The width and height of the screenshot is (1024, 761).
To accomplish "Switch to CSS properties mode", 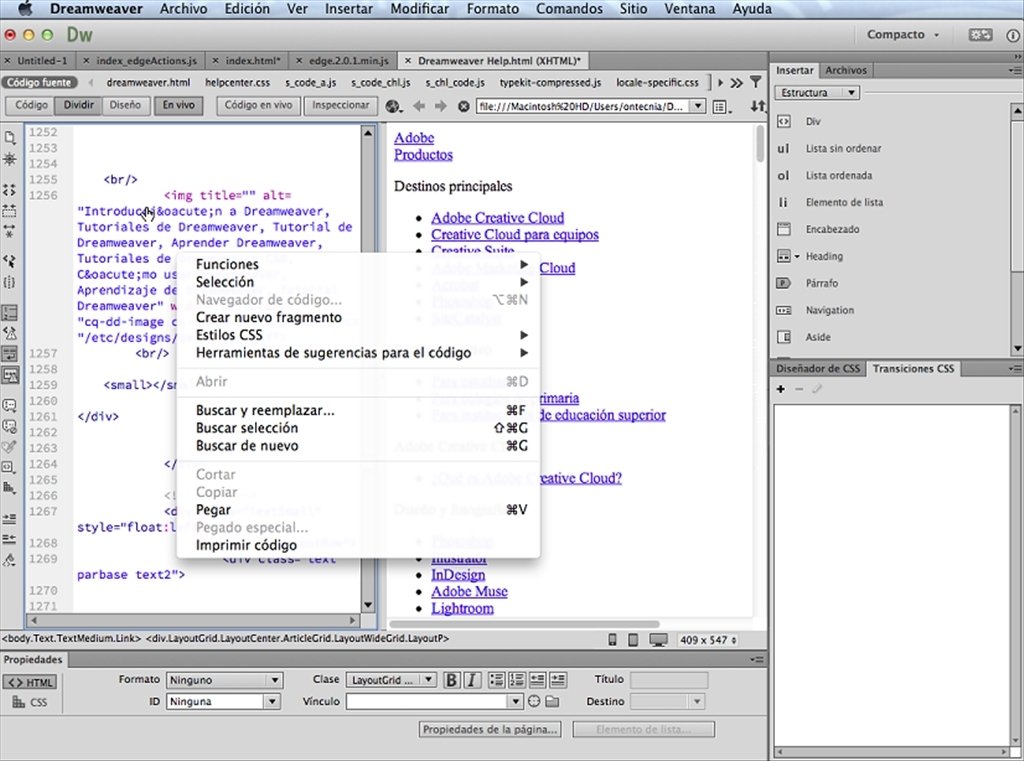I will (x=30, y=702).
